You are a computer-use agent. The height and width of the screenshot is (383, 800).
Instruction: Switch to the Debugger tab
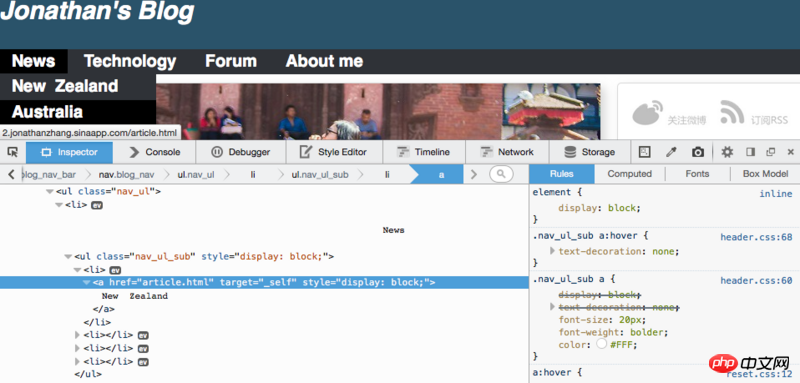241,152
